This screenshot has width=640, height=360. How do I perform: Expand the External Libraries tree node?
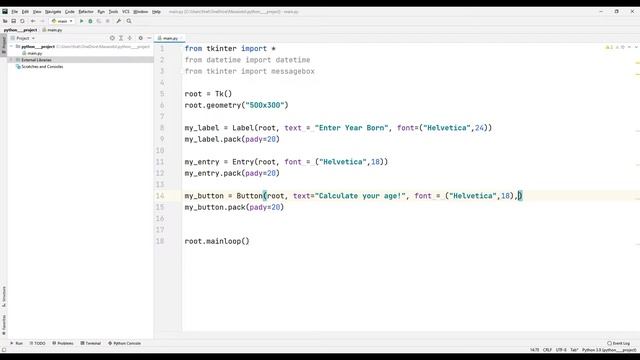coord(11,60)
